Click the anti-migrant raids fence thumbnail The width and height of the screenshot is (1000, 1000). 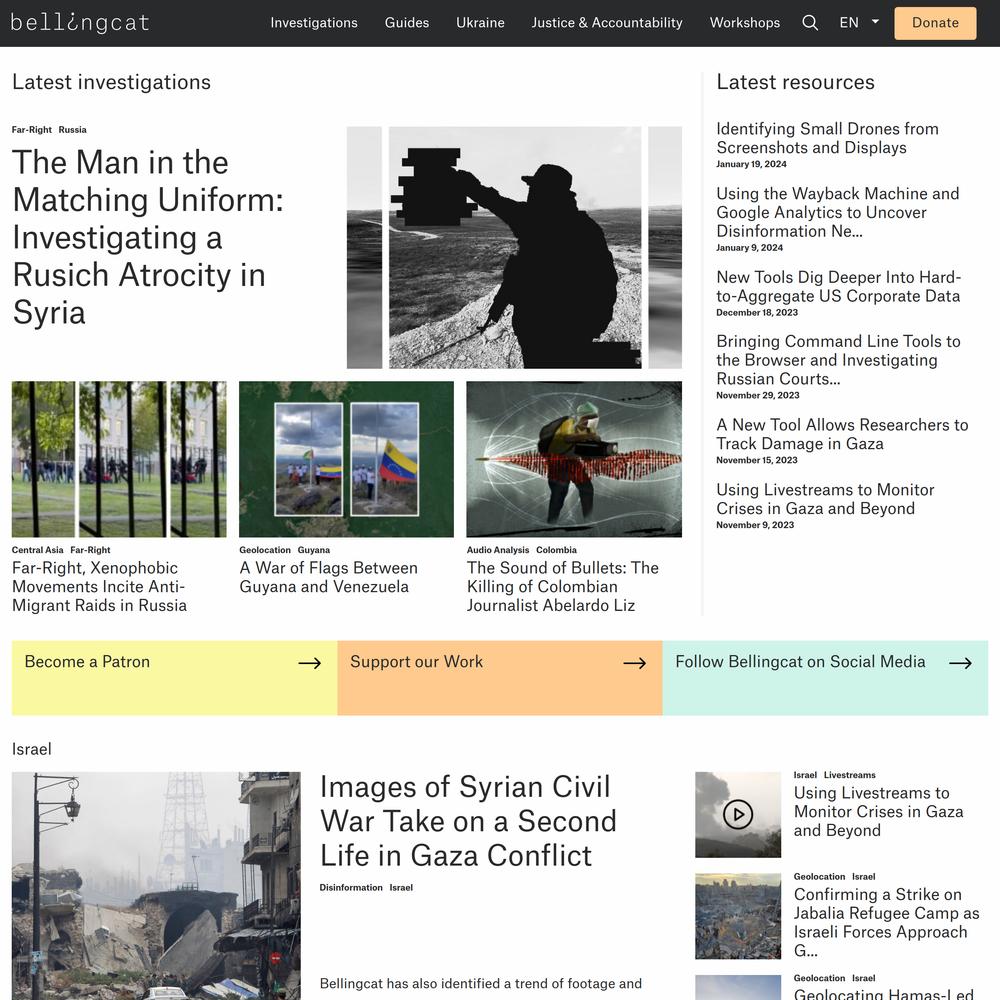click(x=119, y=459)
